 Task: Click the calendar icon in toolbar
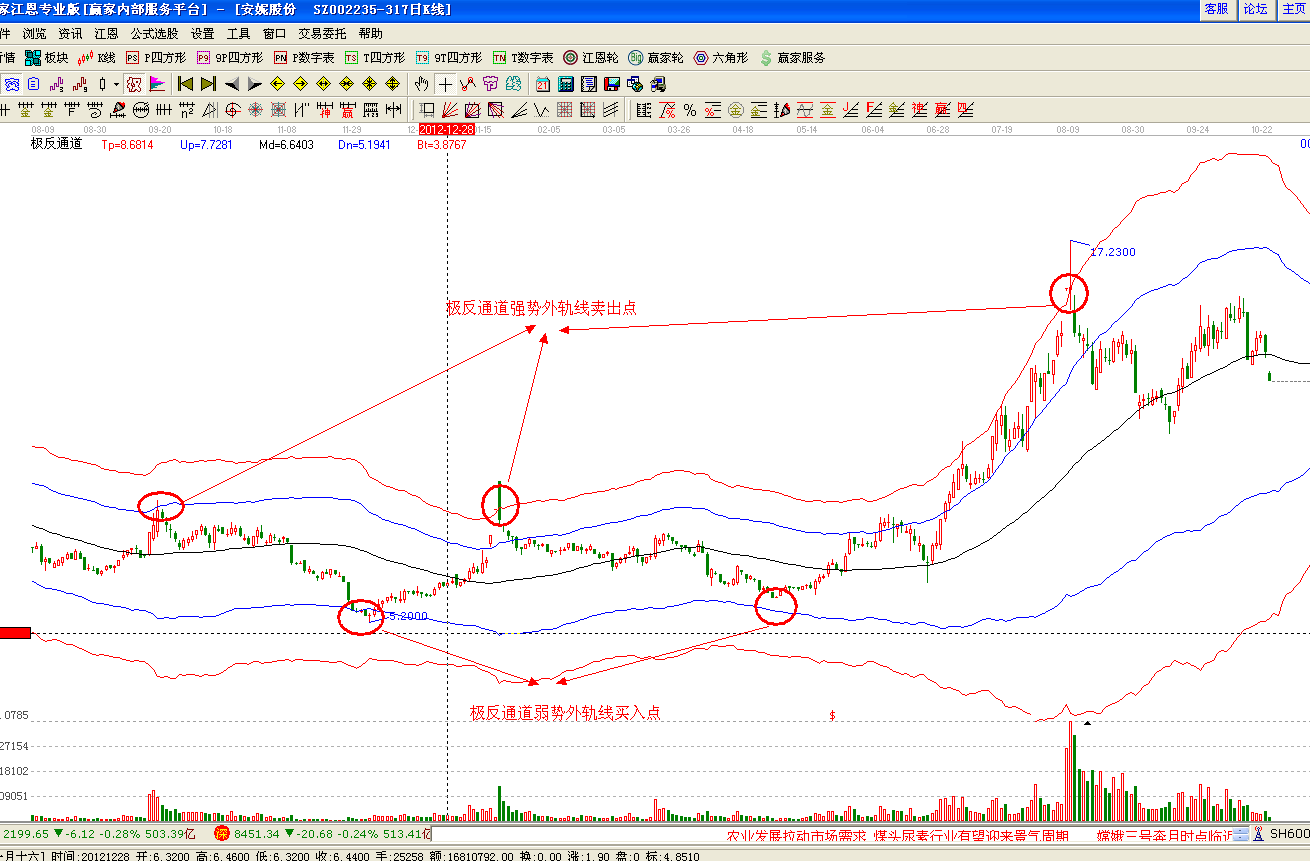[542, 84]
